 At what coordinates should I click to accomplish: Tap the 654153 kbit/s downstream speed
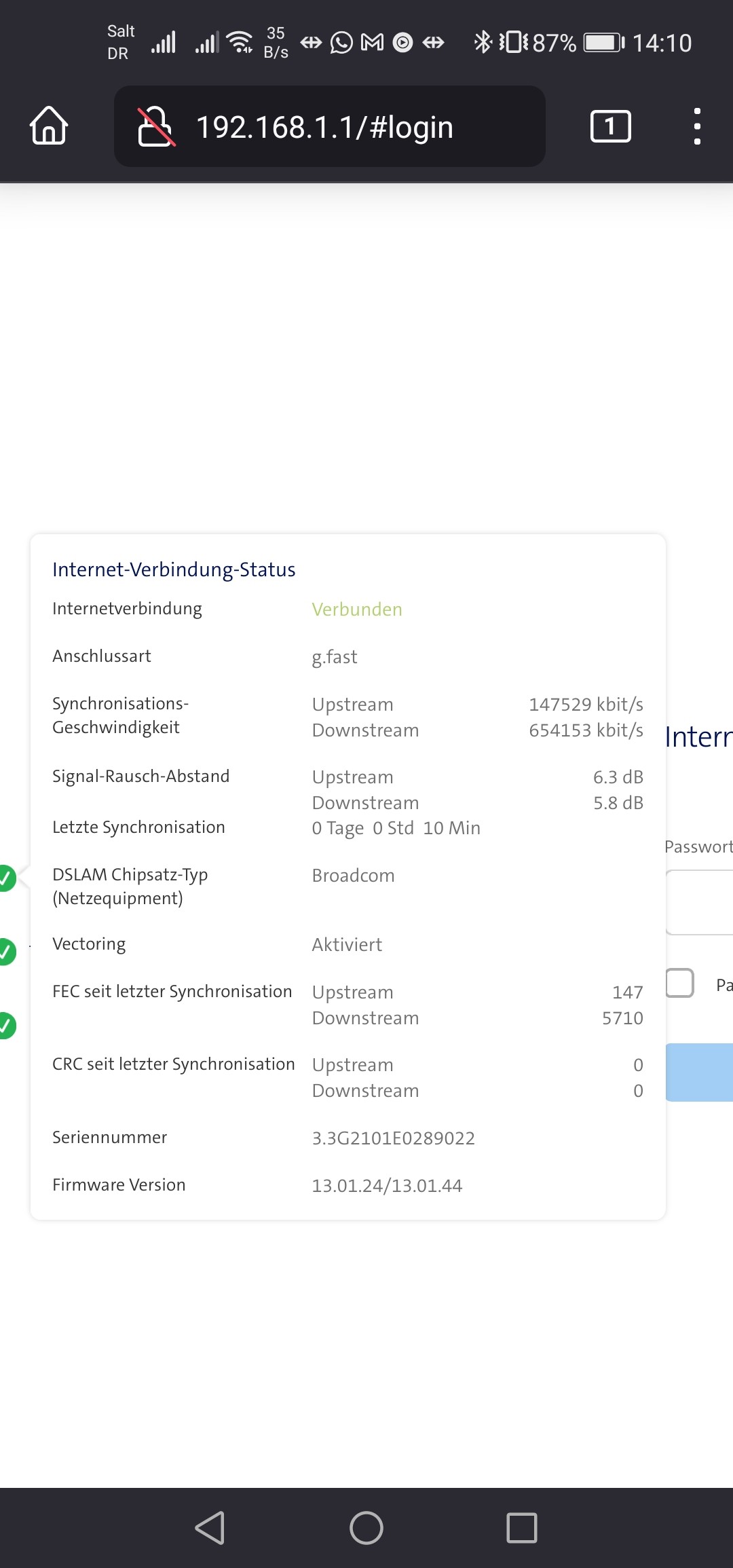click(586, 730)
